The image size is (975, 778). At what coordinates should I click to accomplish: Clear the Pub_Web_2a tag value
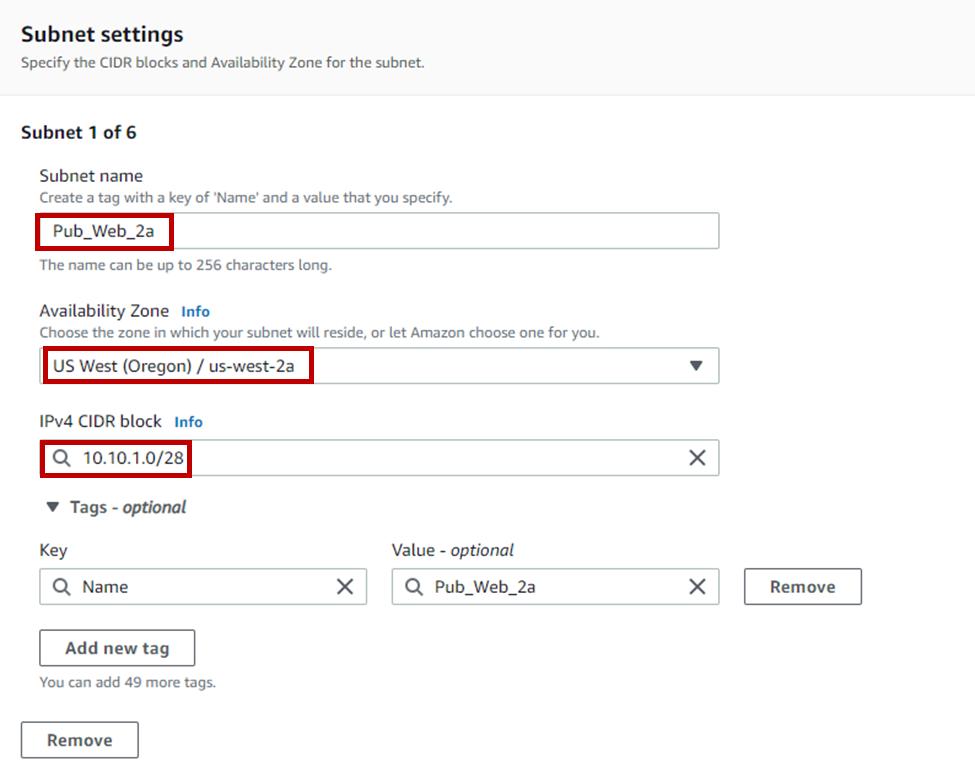pyautogui.click(x=697, y=586)
